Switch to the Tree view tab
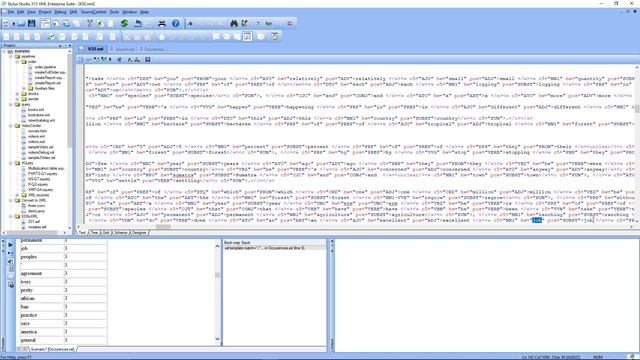Viewport: 640px width, 360px height. pyautogui.click(x=94, y=232)
